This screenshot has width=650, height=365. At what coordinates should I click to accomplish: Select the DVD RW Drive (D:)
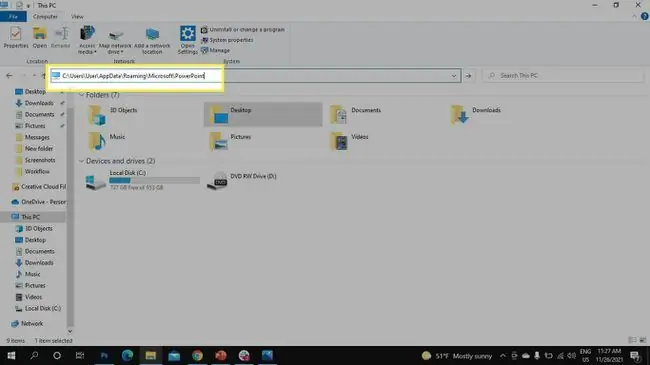pyautogui.click(x=243, y=180)
